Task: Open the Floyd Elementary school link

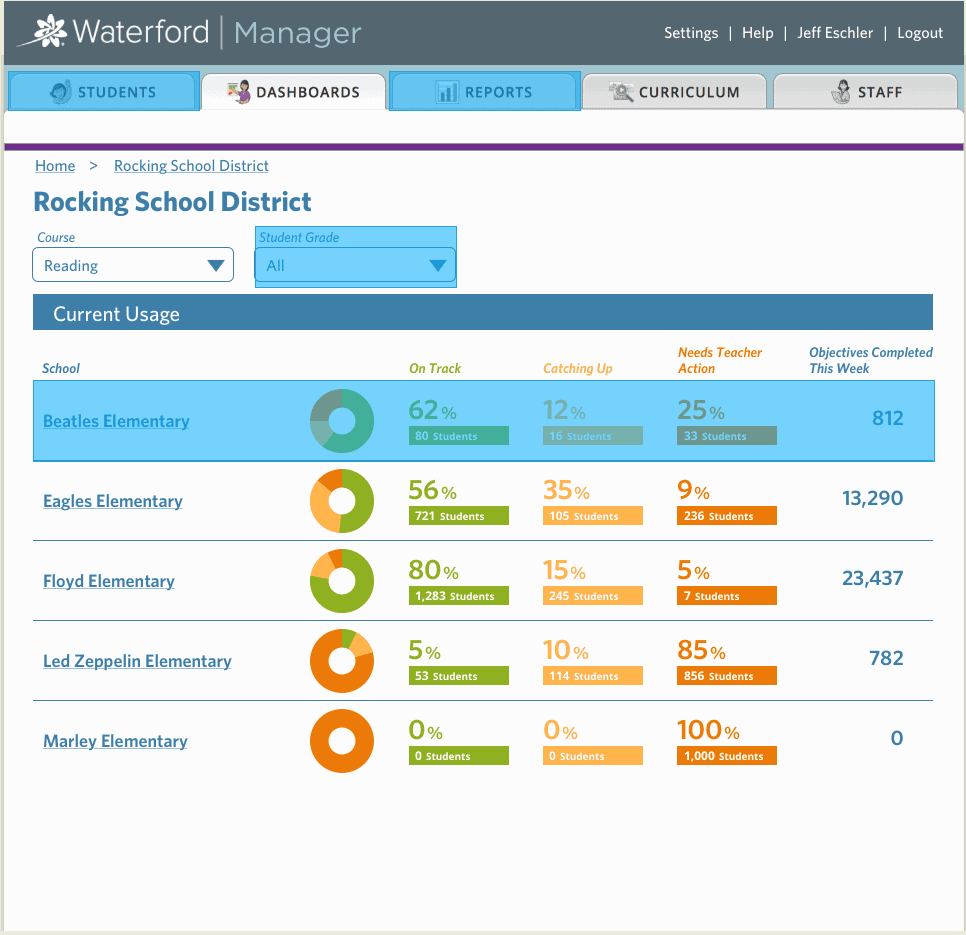Action: pyautogui.click(x=108, y=581)
